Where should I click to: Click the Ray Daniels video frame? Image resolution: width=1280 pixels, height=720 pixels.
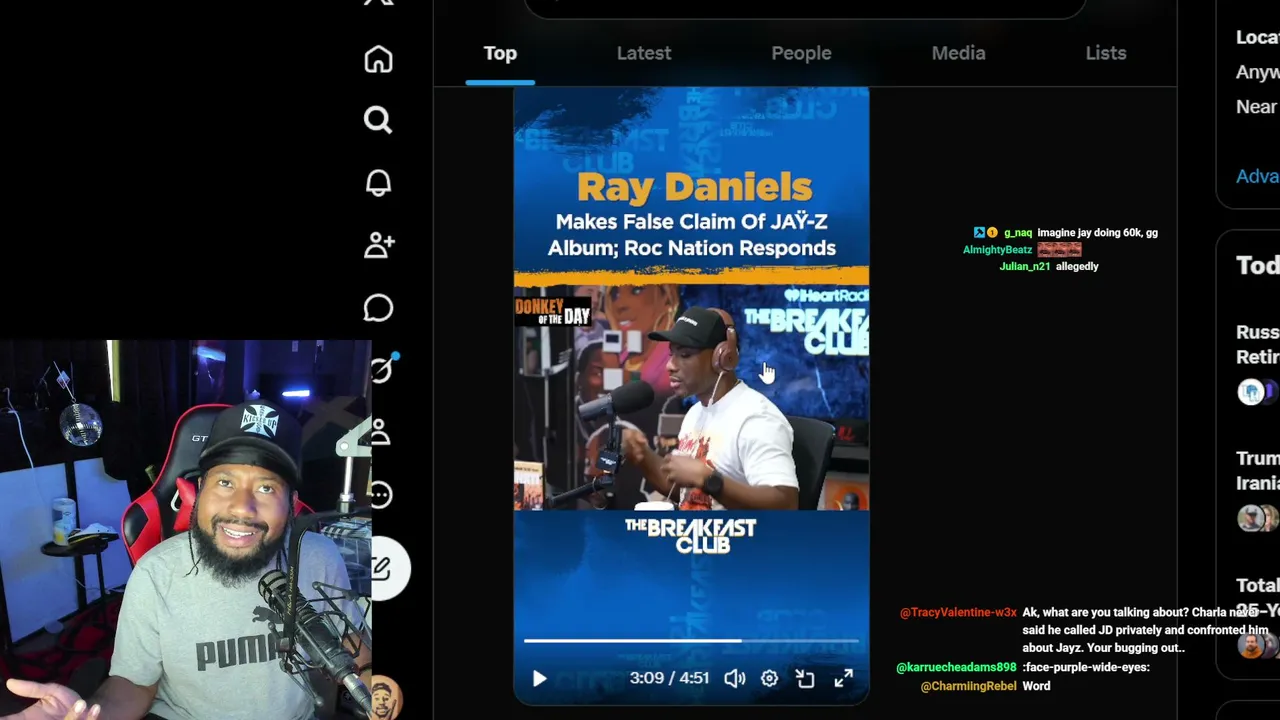691,395
